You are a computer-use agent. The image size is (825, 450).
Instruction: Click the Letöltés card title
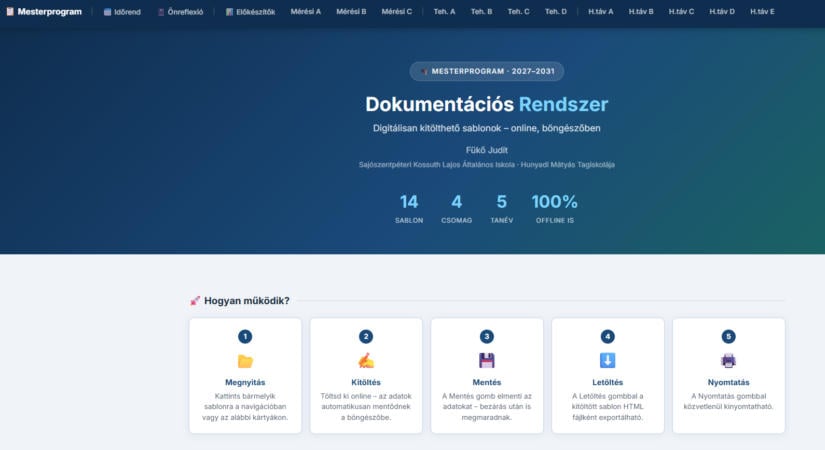(x=608, y=382)
